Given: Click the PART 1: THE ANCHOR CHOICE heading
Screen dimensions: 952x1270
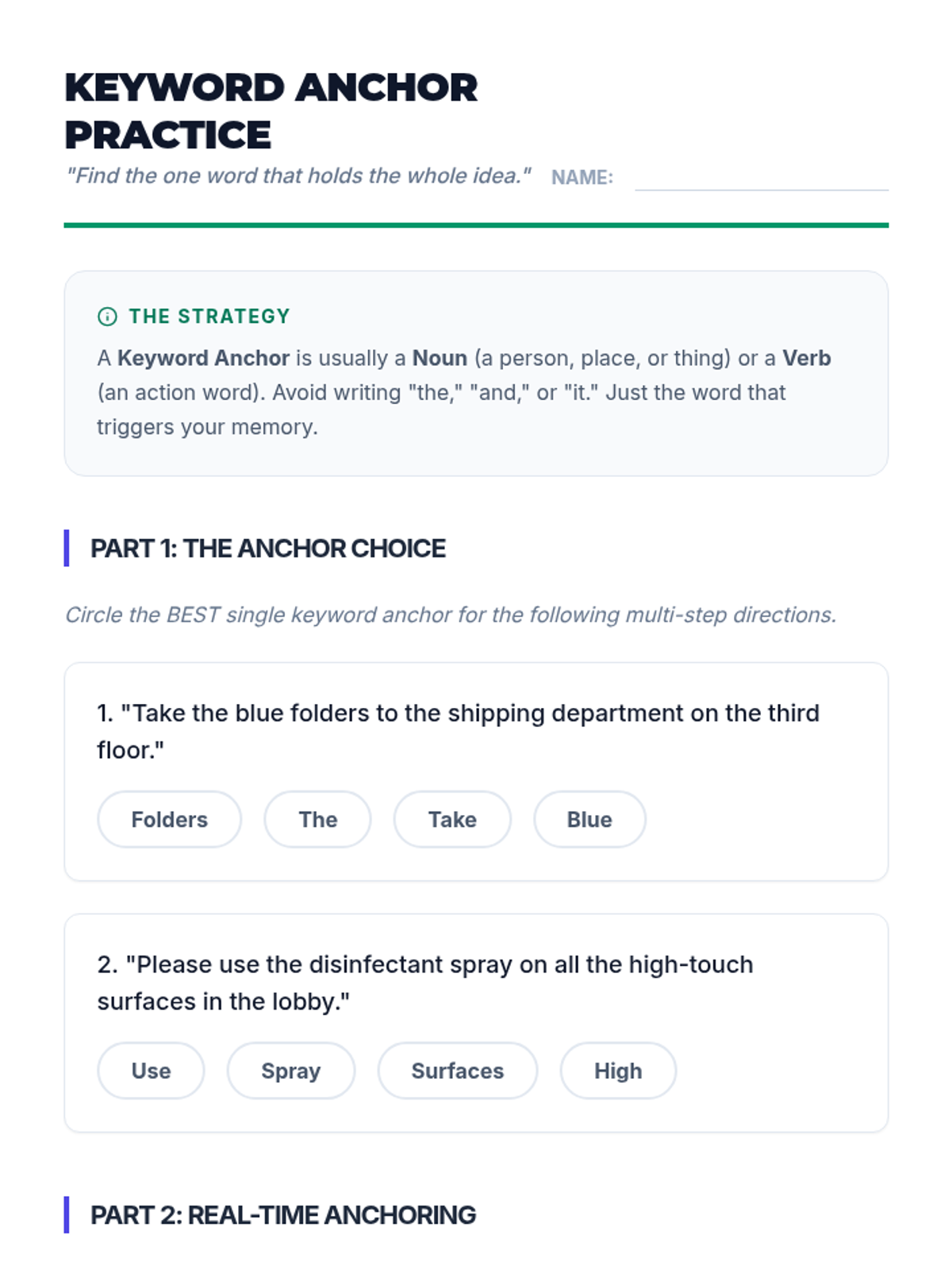Looking at the screenshot, I should [268, 548].
